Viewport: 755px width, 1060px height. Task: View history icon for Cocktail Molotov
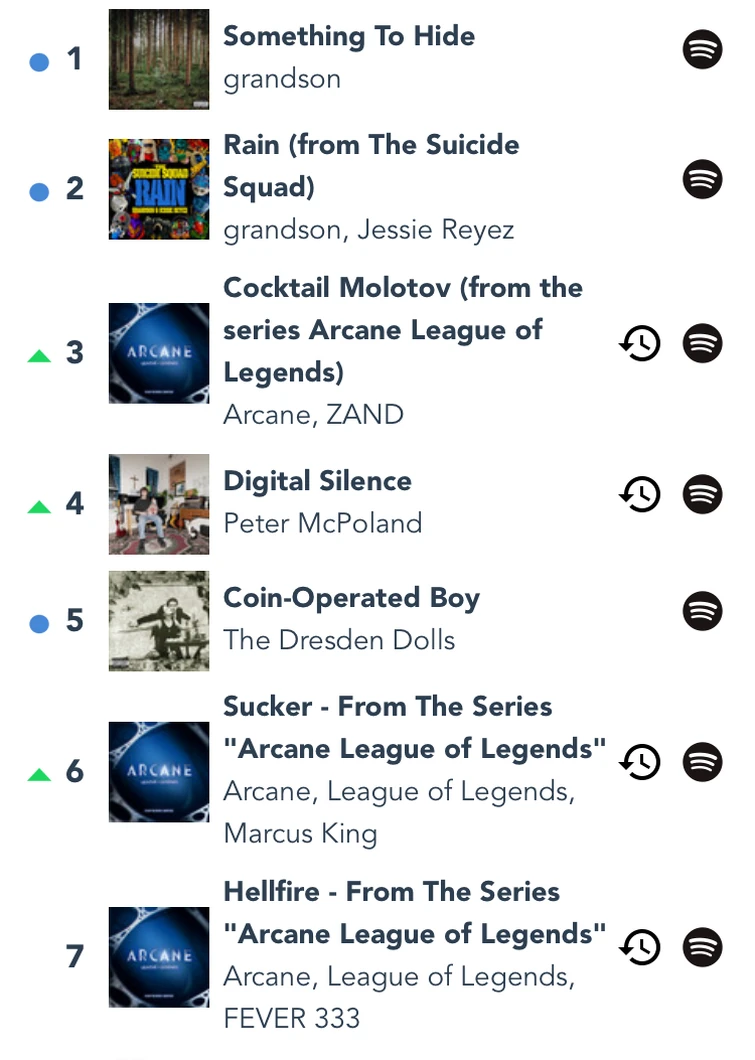click(640, 344)
